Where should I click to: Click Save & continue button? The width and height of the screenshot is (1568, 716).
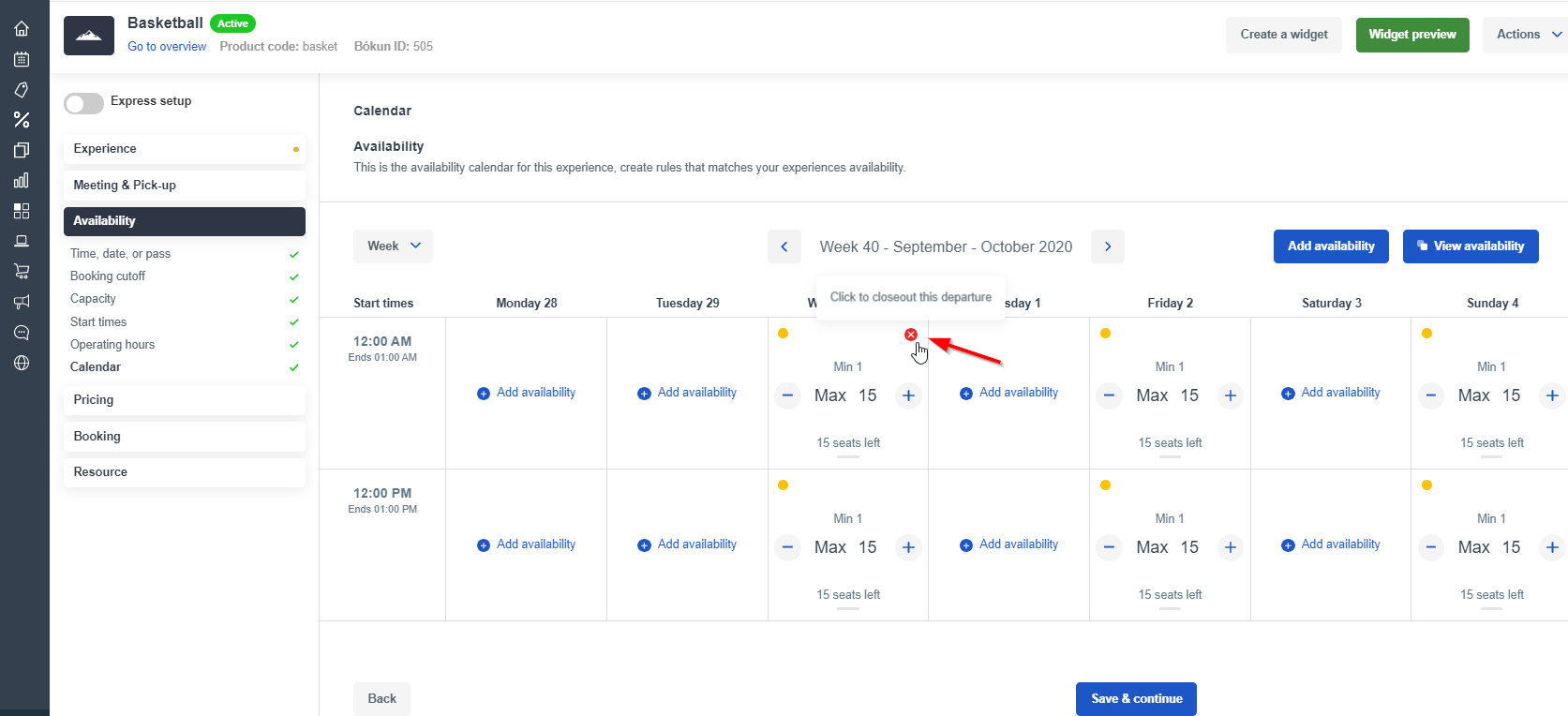point(1136,699)
